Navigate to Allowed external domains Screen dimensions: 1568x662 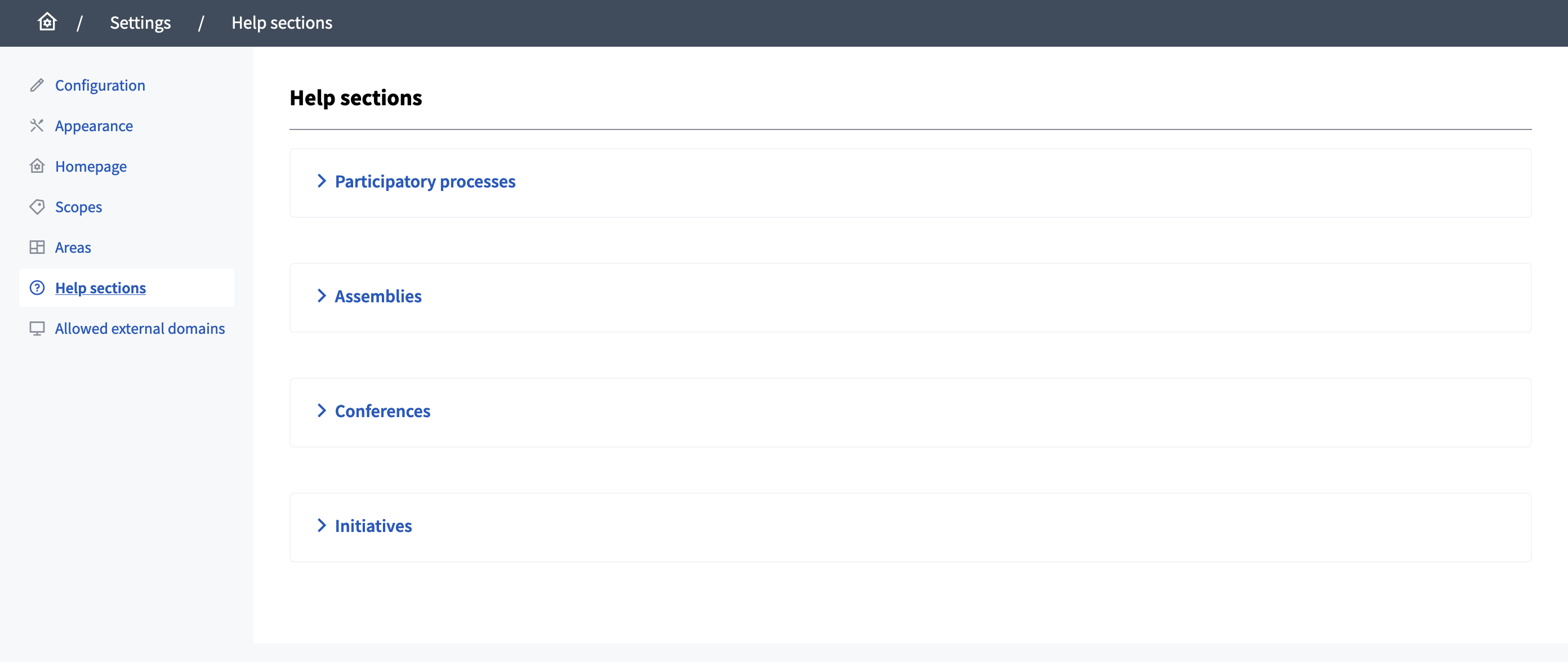pos(140,328)
